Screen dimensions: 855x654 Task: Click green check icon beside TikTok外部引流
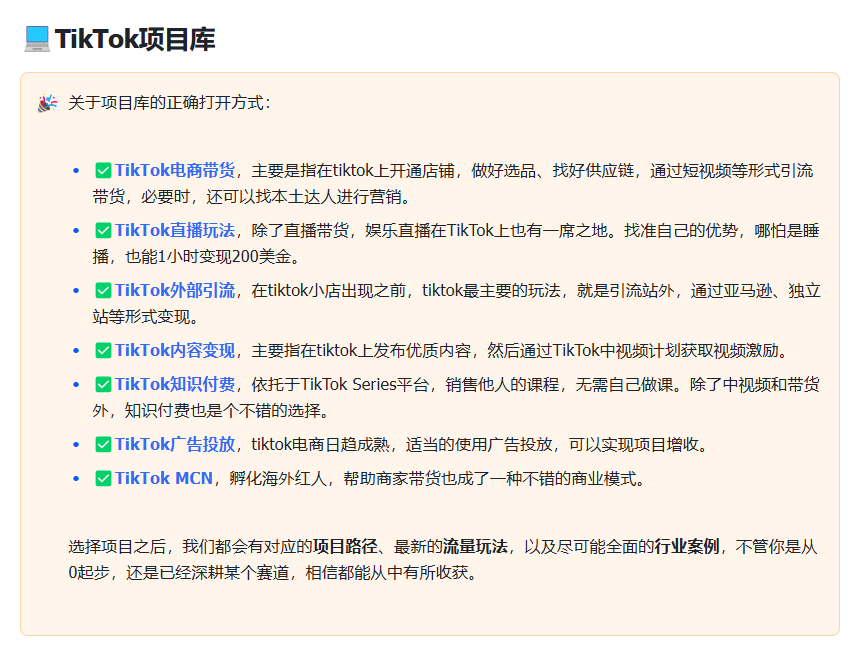point(103,291)
